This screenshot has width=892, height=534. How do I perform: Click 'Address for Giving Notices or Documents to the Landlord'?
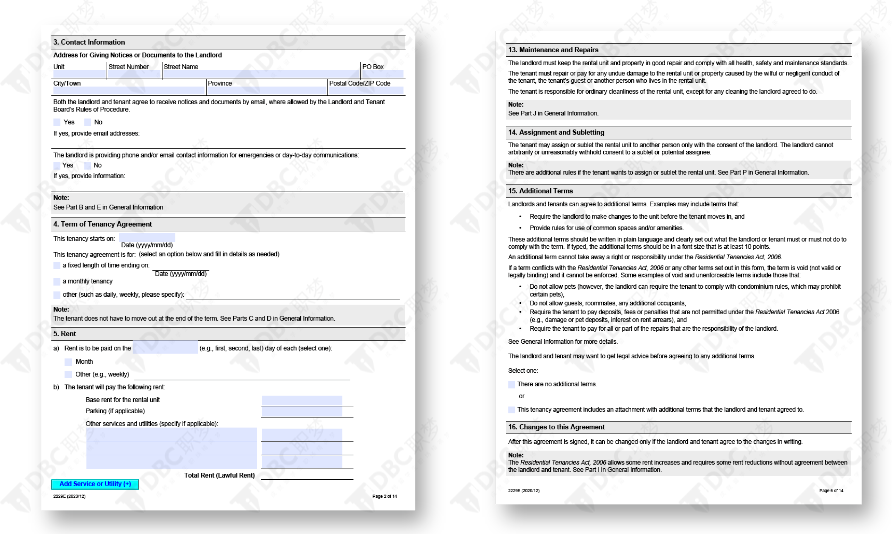pyautogui.click(x=138, y=55)
